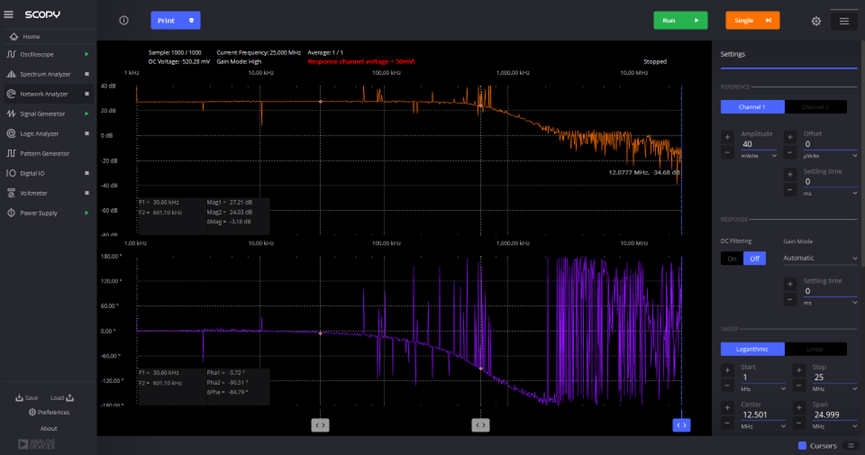Viewport: 865px width, 455px height.
Task: Click the blue frequency marker handle
Action: pyautogui.click(x=681, y=425)
